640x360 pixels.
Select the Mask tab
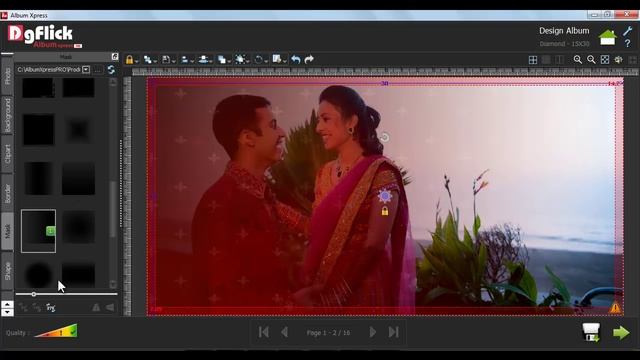click(x=7, y=231)
